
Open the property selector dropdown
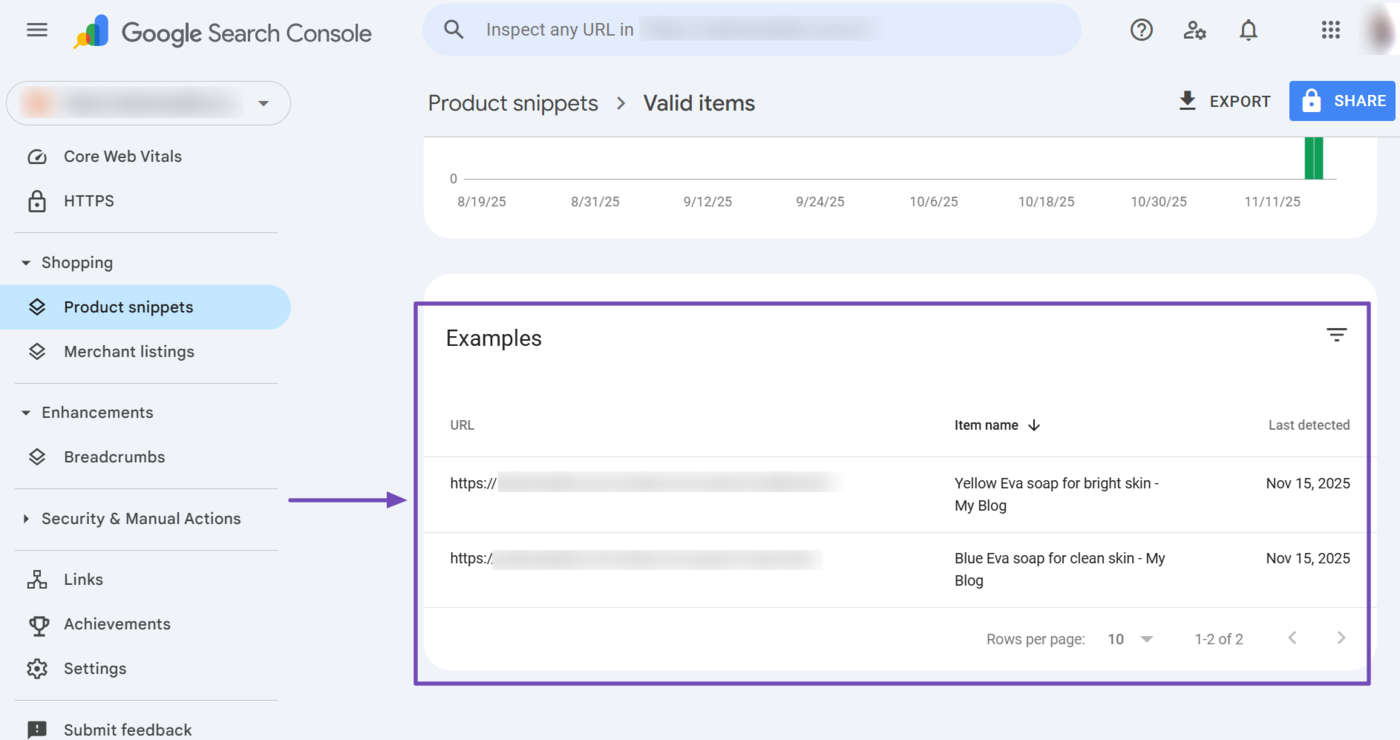[x=263, y=102]
